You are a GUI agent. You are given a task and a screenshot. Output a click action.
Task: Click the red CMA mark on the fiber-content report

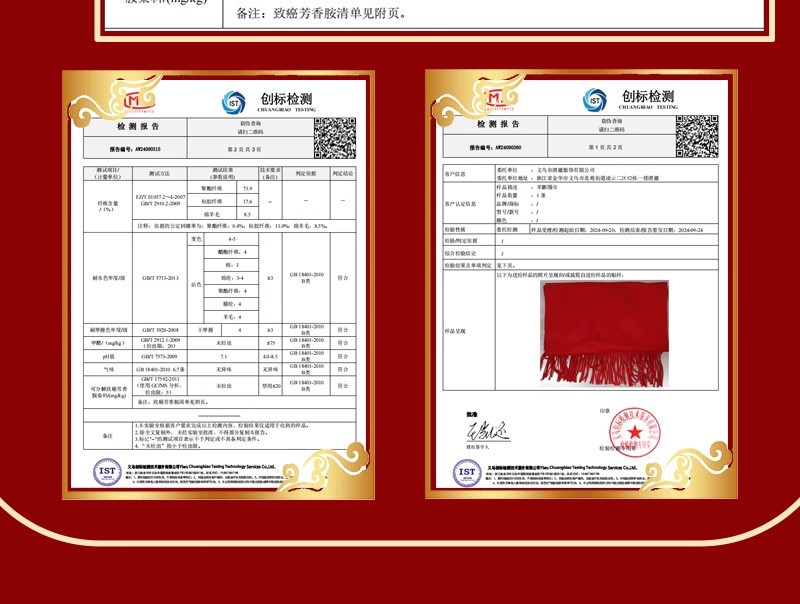139,102
